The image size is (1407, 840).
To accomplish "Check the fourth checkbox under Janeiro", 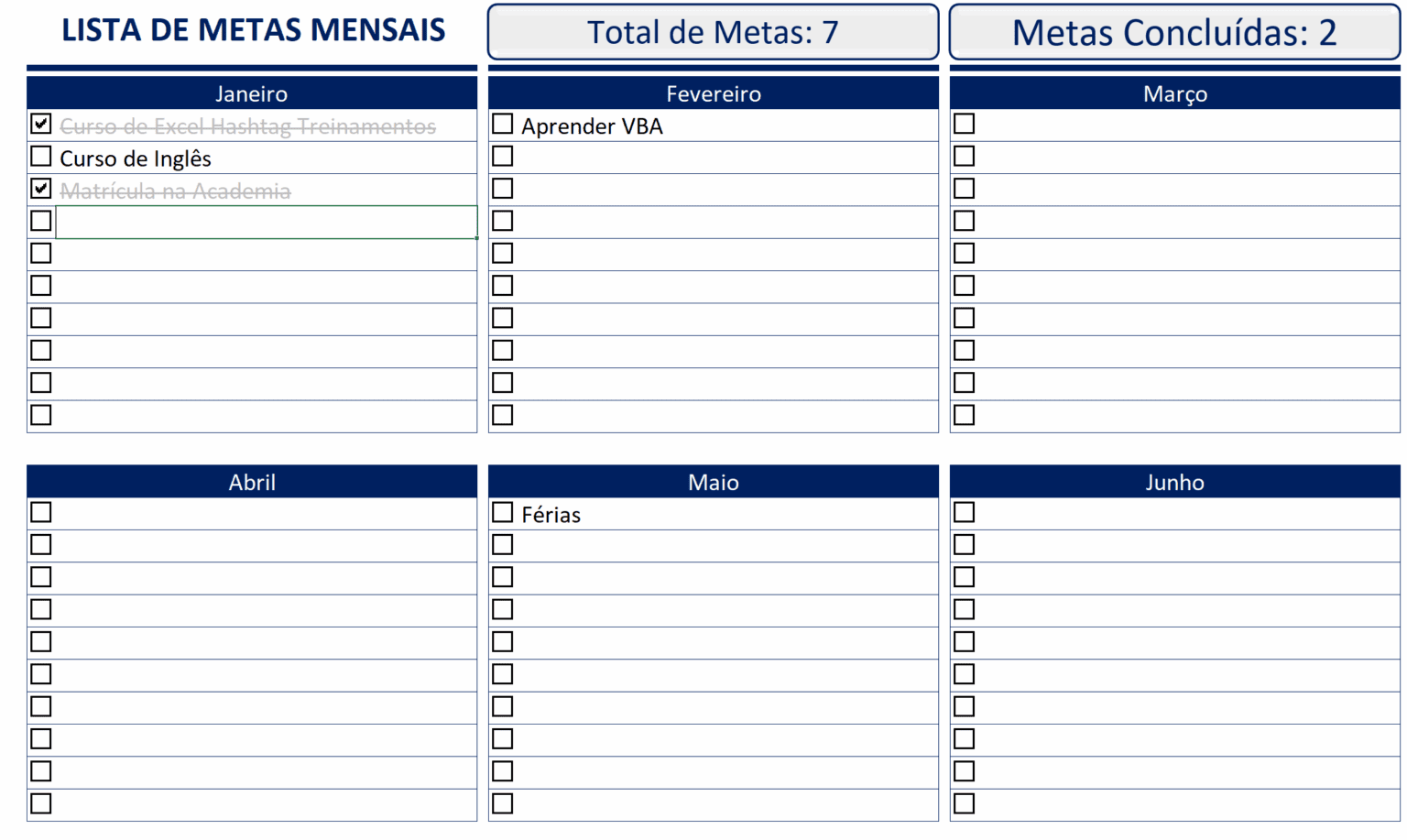I will (x=40, y=220).
